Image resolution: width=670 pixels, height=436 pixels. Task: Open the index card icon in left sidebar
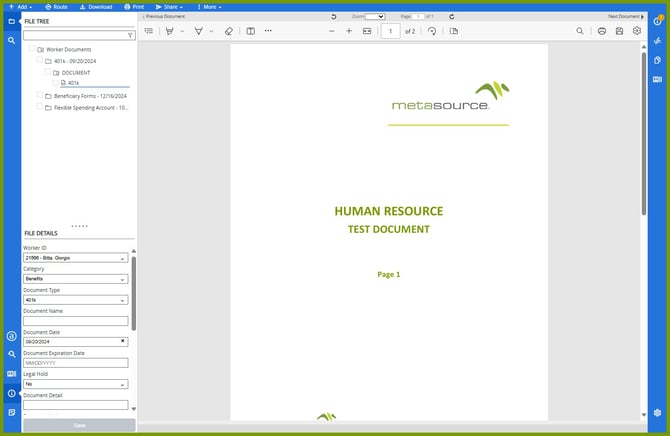[12, 374]
